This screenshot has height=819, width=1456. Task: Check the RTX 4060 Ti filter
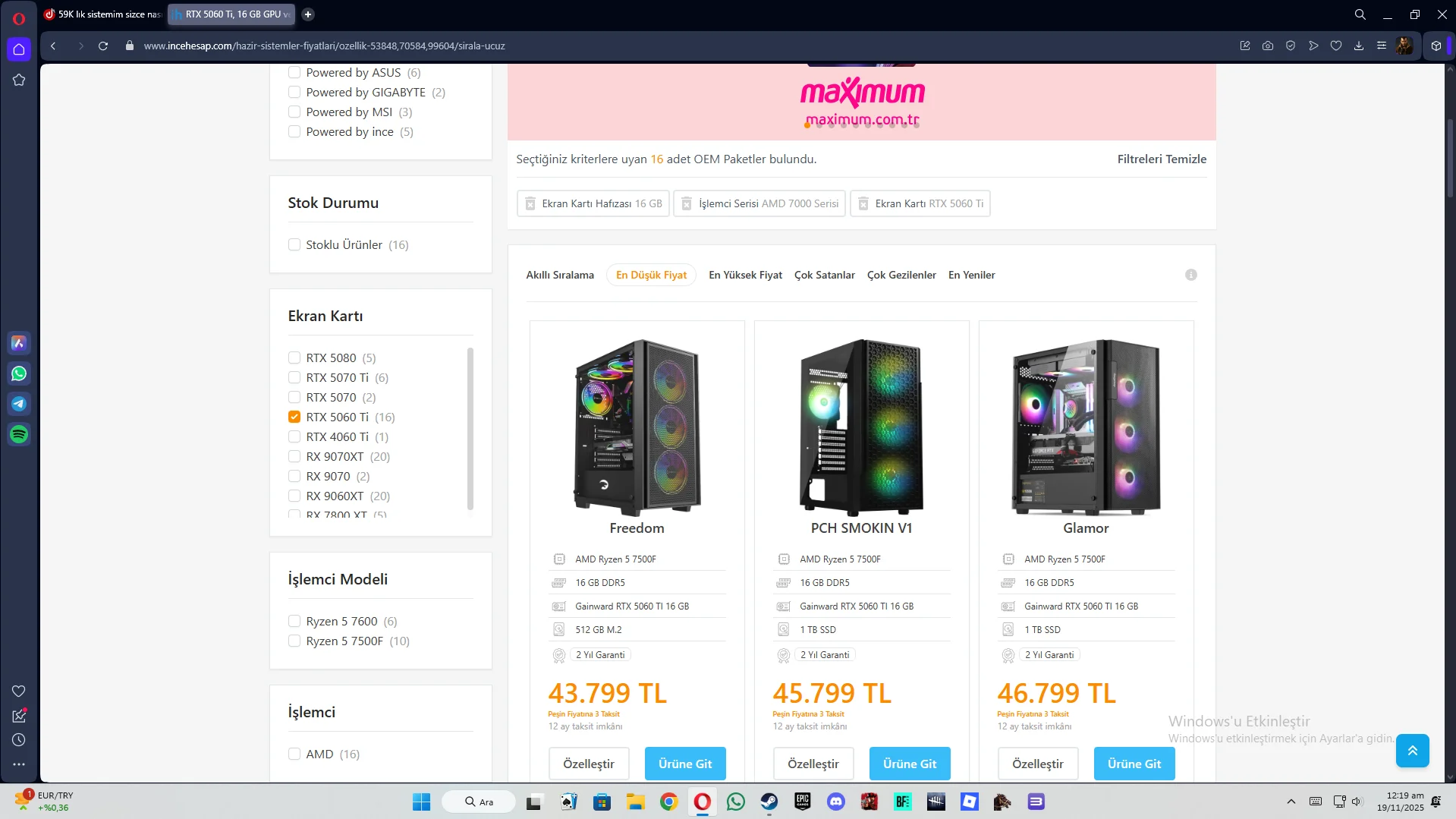point(294,437)
